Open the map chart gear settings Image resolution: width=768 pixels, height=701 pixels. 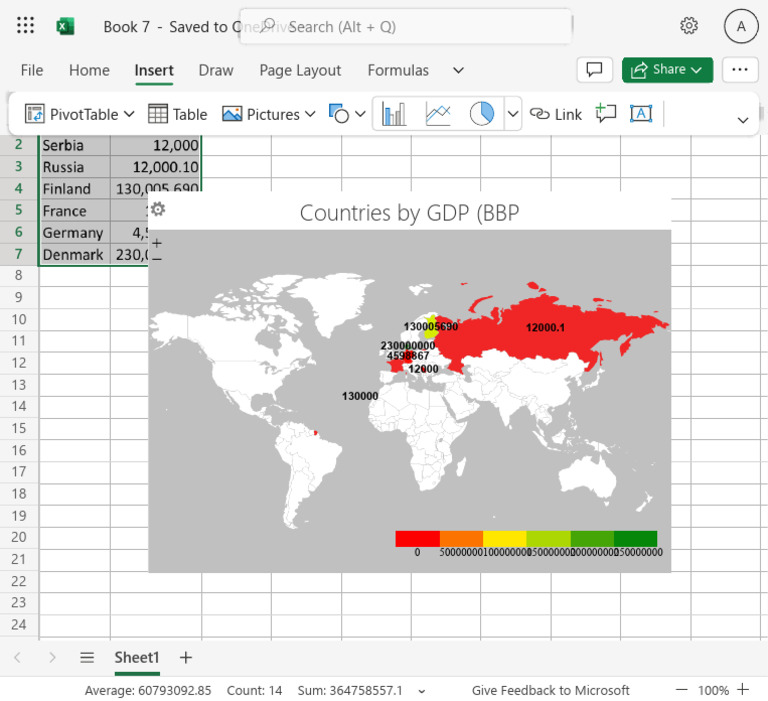coord(157,210)
